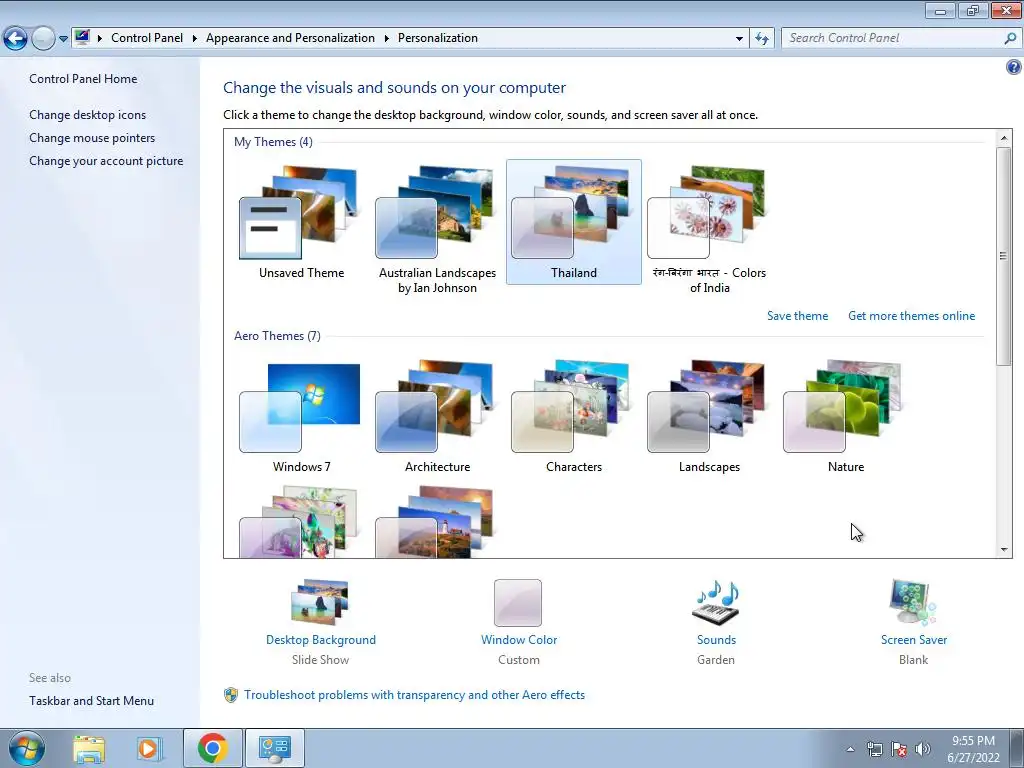The image size is (1024, 768).
Task: Open address bar history dropdown
Action: pos(739,39)
